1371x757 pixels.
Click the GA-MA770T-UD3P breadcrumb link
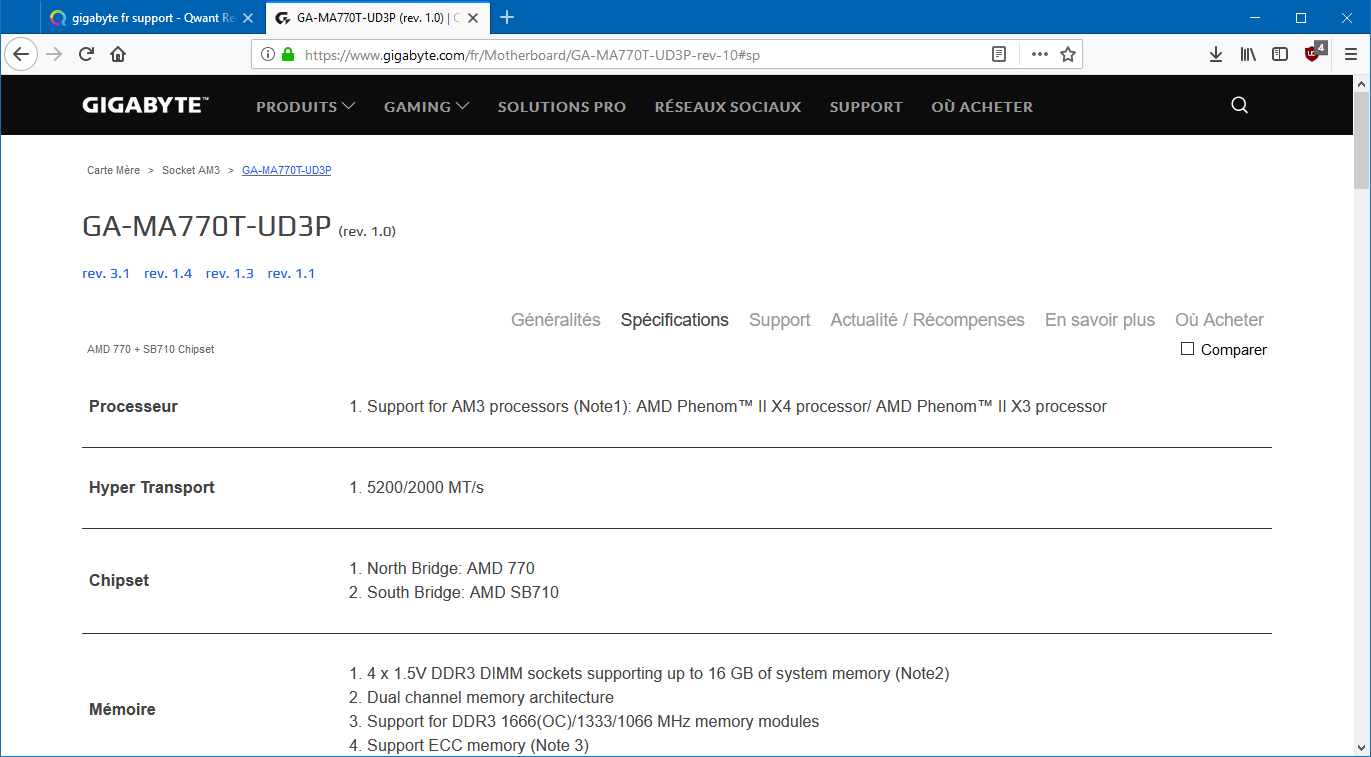pyautogui.click(x=287, y=170)
